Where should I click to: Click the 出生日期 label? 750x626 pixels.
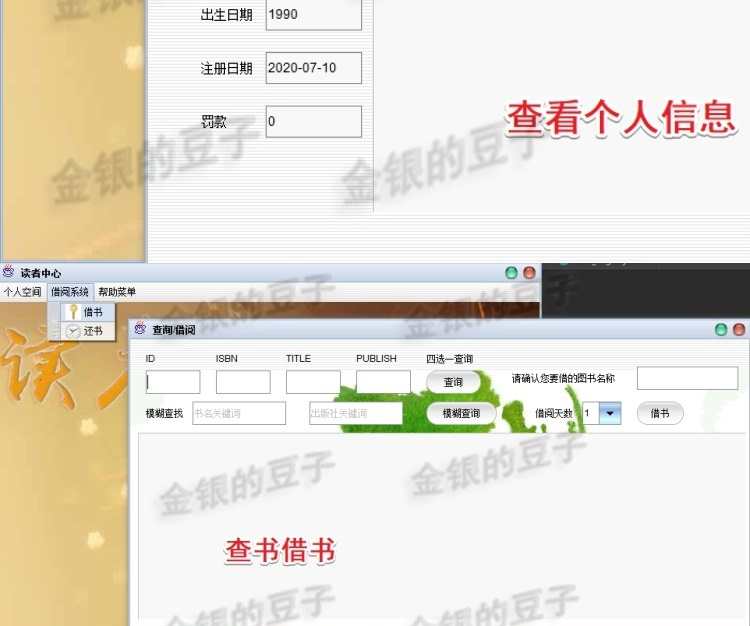coord(226,15)
